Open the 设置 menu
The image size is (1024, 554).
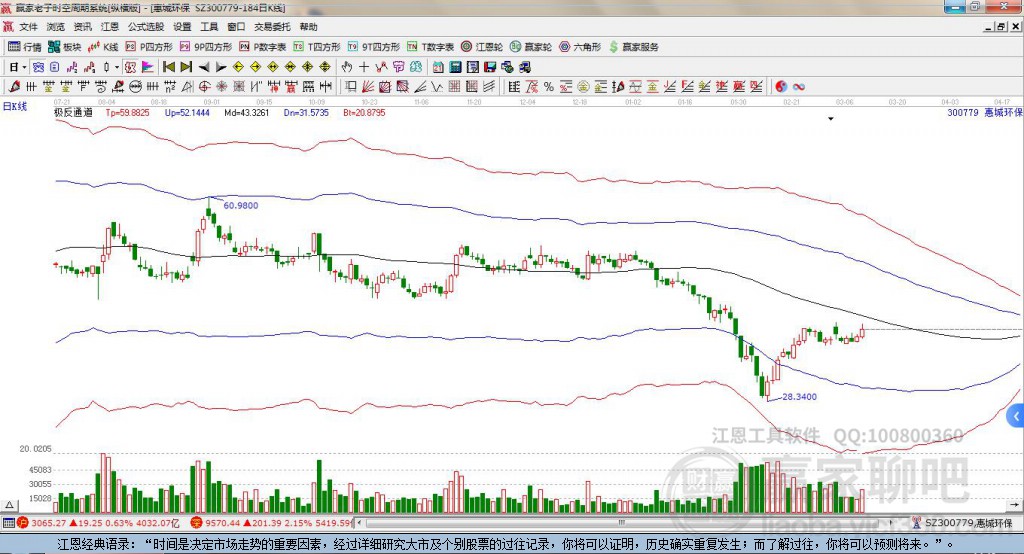(182, 27)
